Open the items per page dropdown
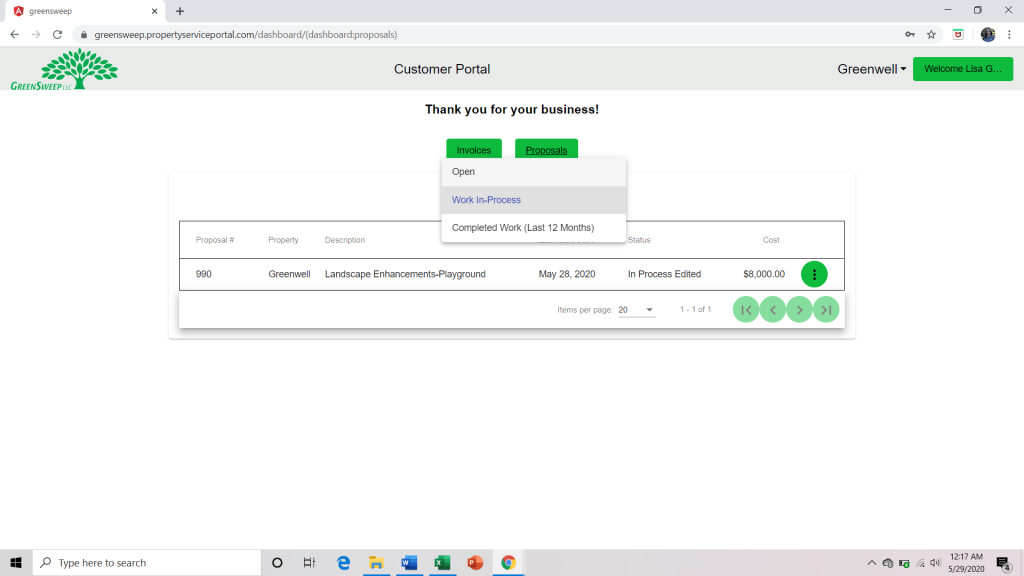 [636, 310]
